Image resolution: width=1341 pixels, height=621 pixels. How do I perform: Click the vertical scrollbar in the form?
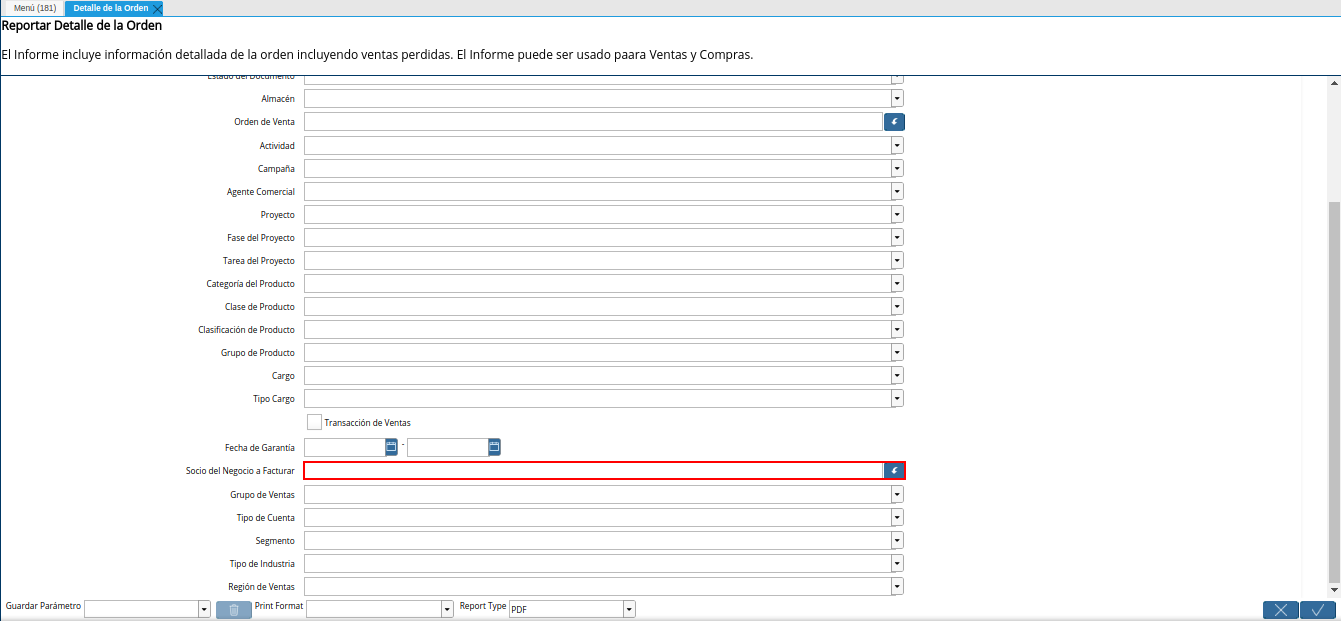1333,390
